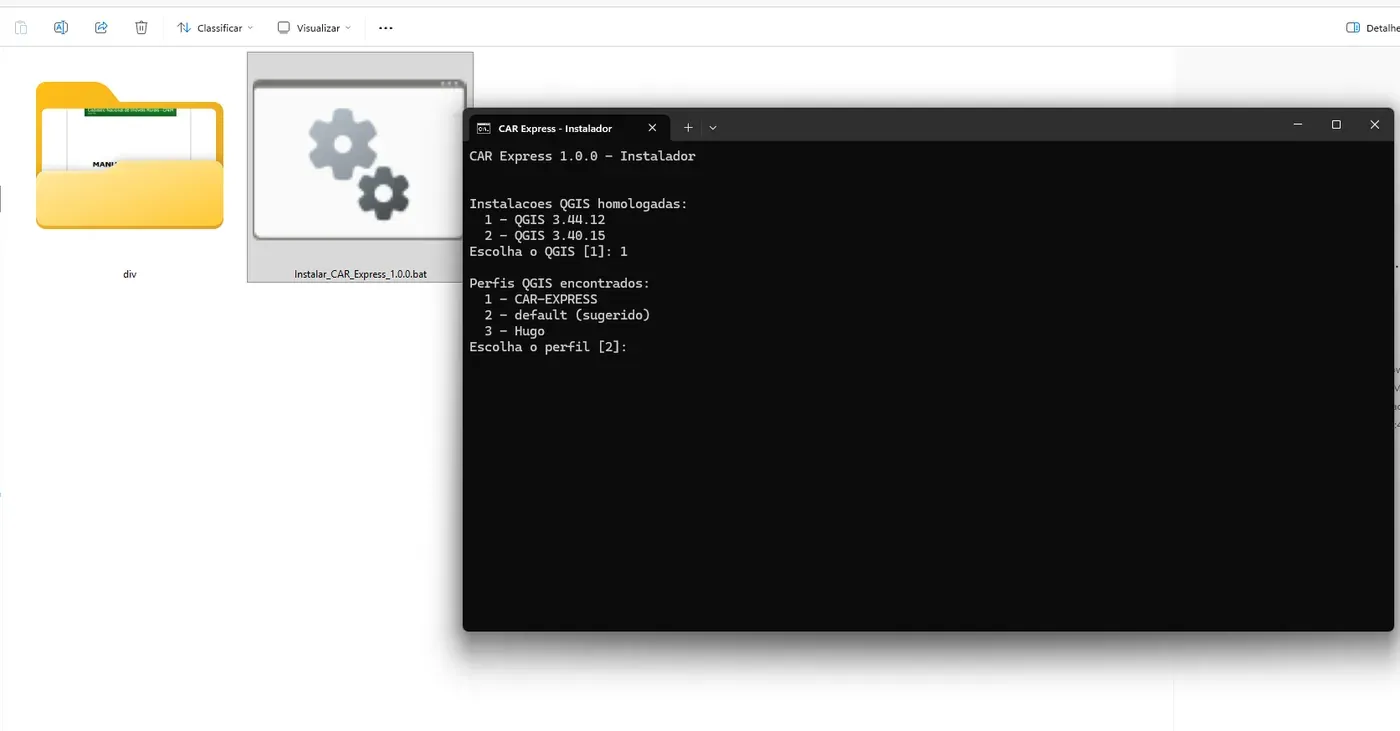Maximize the terminal window

point(1336,125)
